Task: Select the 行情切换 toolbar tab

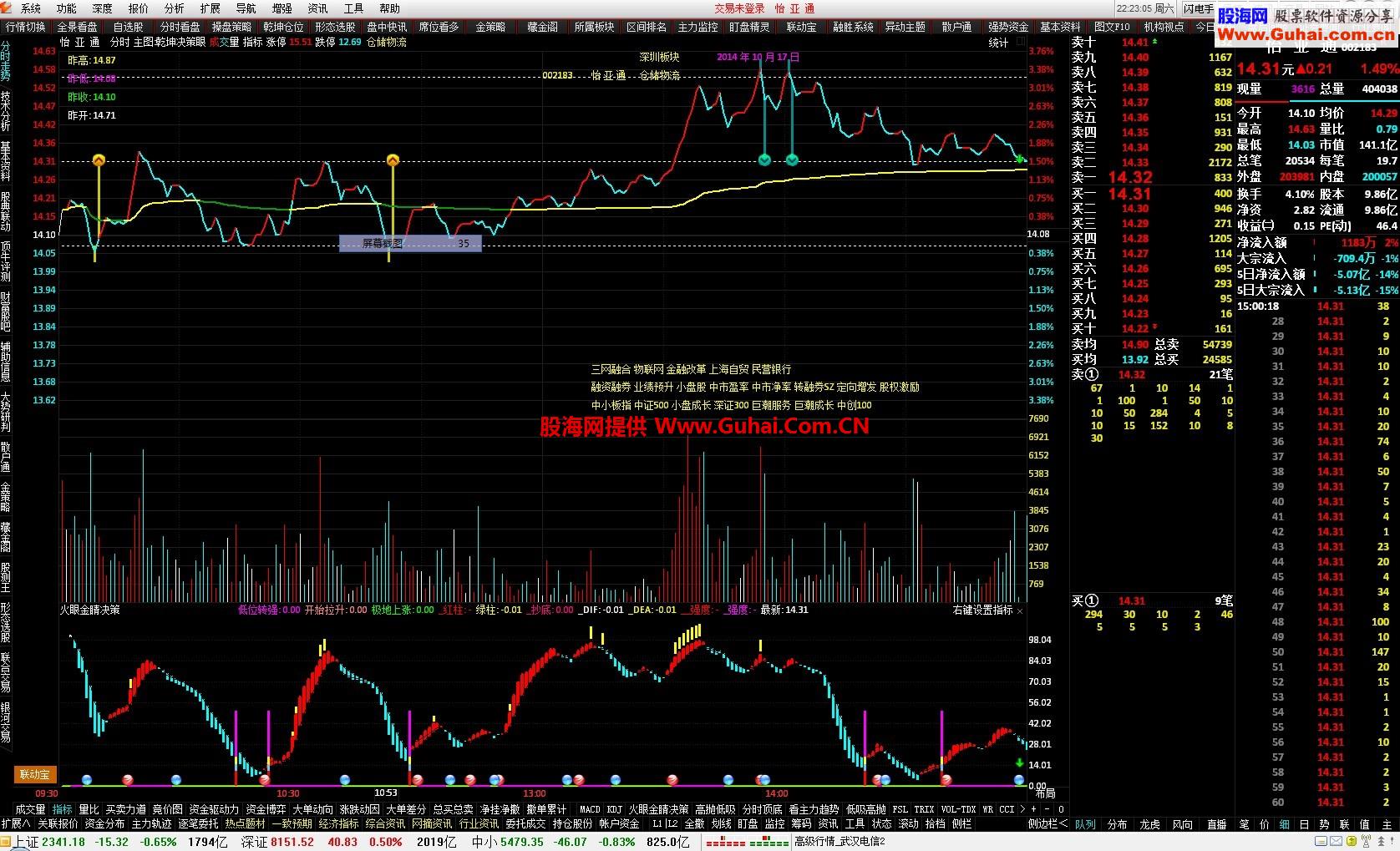Action: (x=26, y=27)
